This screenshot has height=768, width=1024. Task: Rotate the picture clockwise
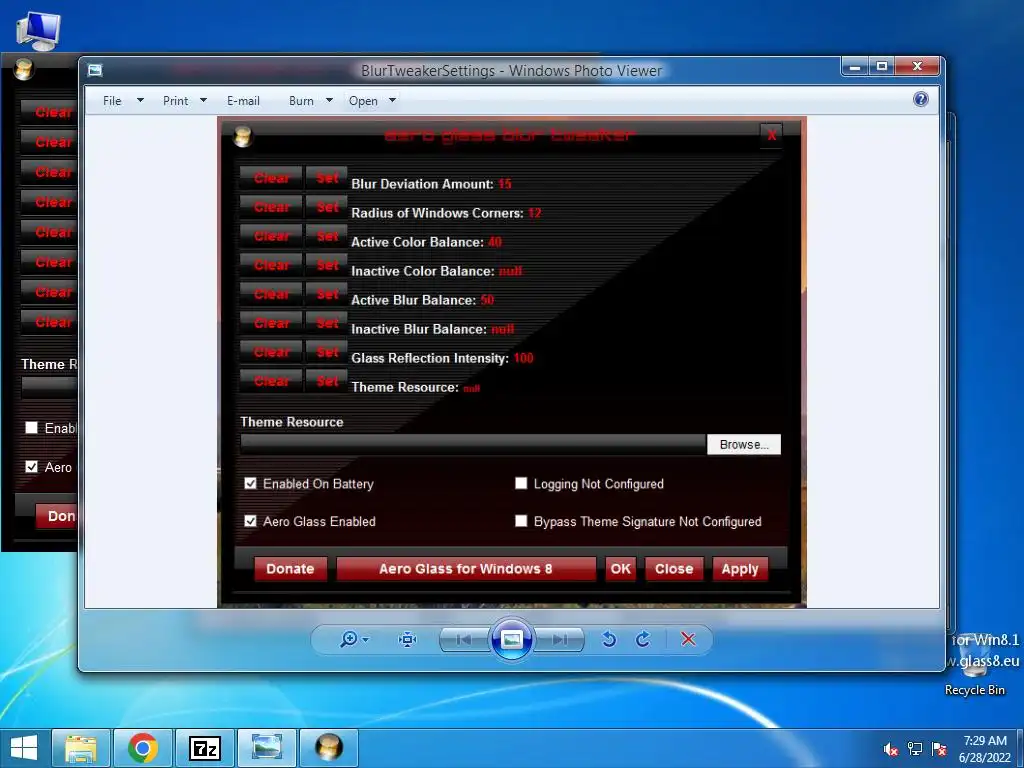click(x=643, y=639)
